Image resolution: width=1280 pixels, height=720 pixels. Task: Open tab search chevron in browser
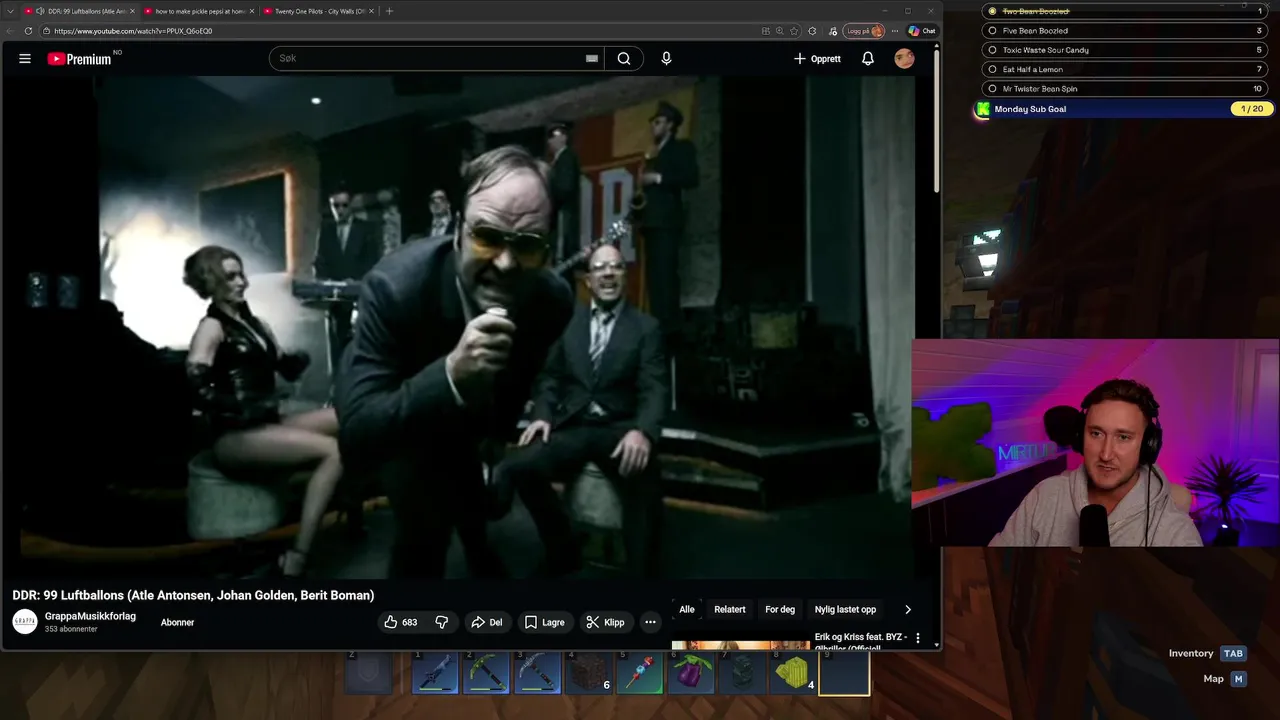tap(9, 11)
